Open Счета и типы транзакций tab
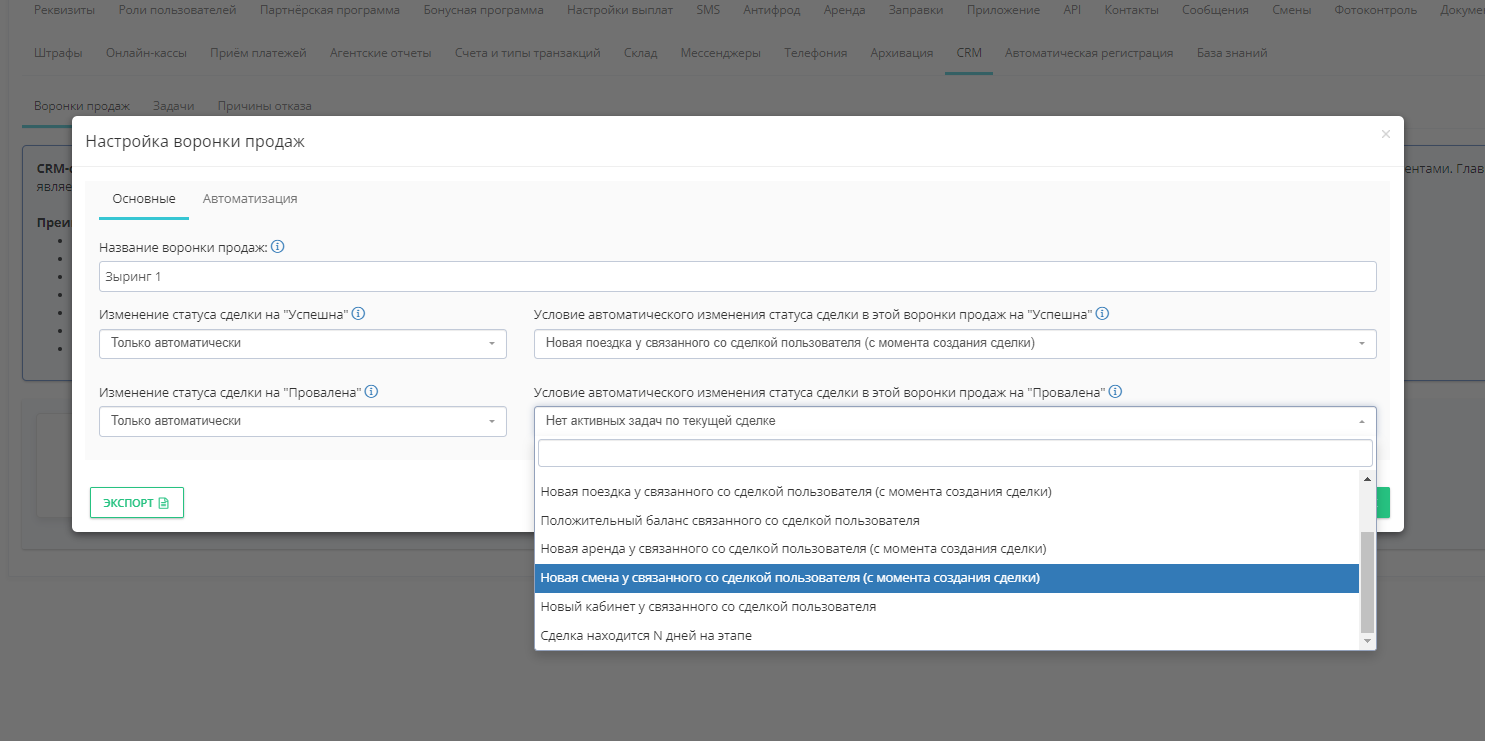The width and height of the screenshot is (1485, 741). [527, 53]
